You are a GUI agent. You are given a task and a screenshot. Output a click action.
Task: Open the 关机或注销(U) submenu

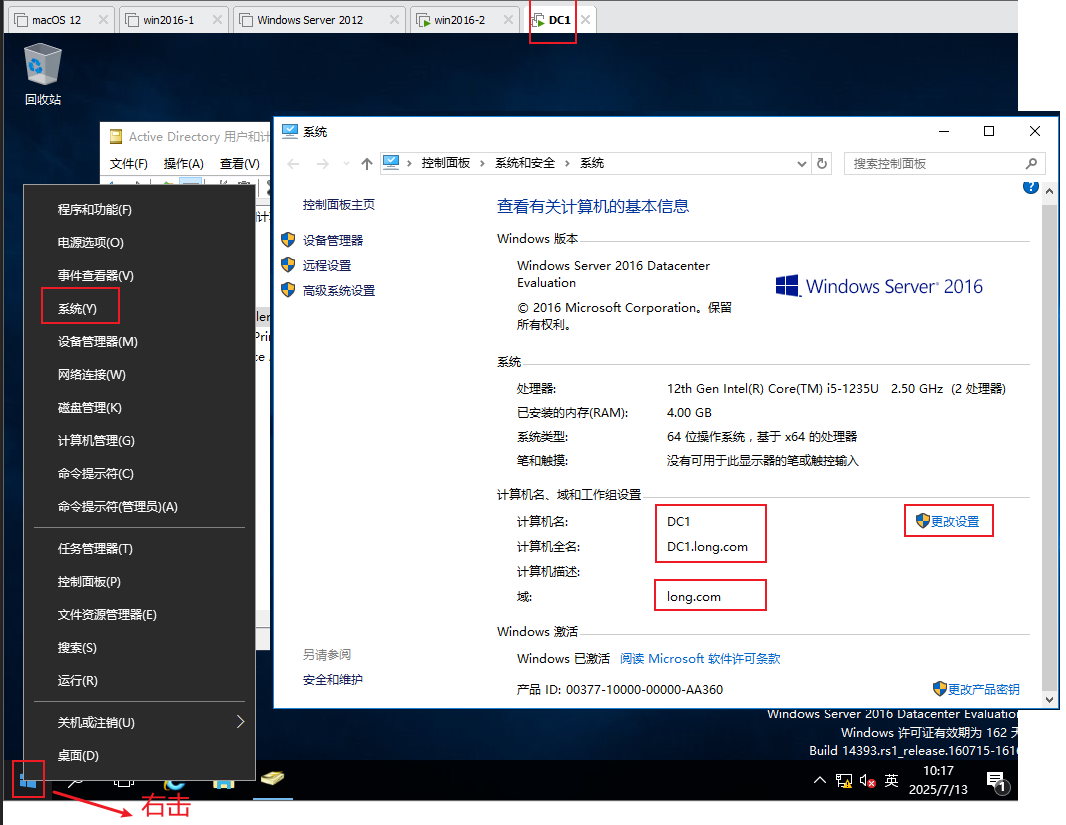pyautogui.click(x=139, y=722)
